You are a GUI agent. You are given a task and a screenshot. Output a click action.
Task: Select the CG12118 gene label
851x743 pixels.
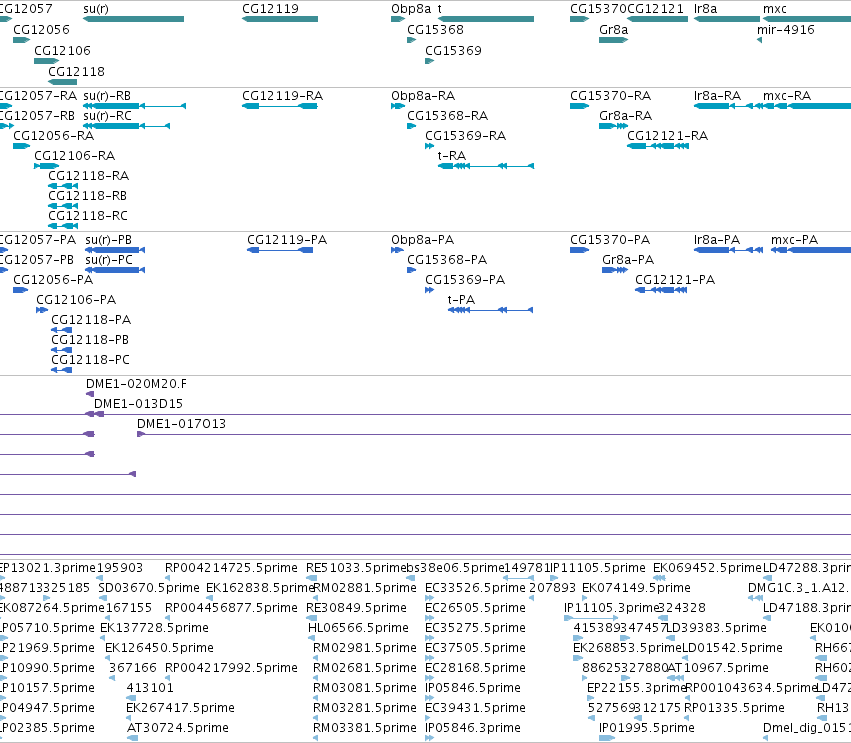pyautogui.click(x=77, y=72)
